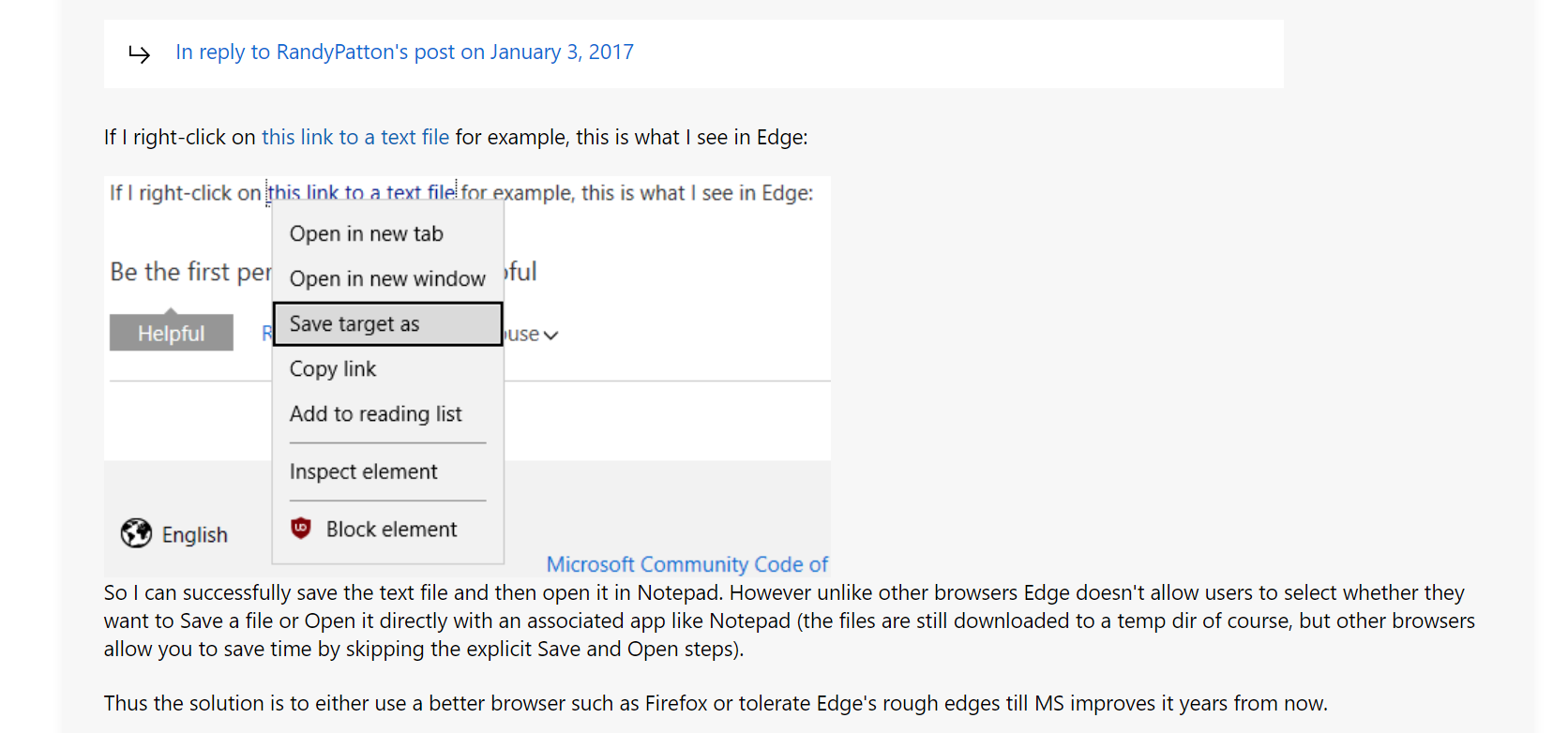This screenshot has width=1568, height=733.
Task: Click the word 'Firefox' in the last sentence
Action: point(675,704)
